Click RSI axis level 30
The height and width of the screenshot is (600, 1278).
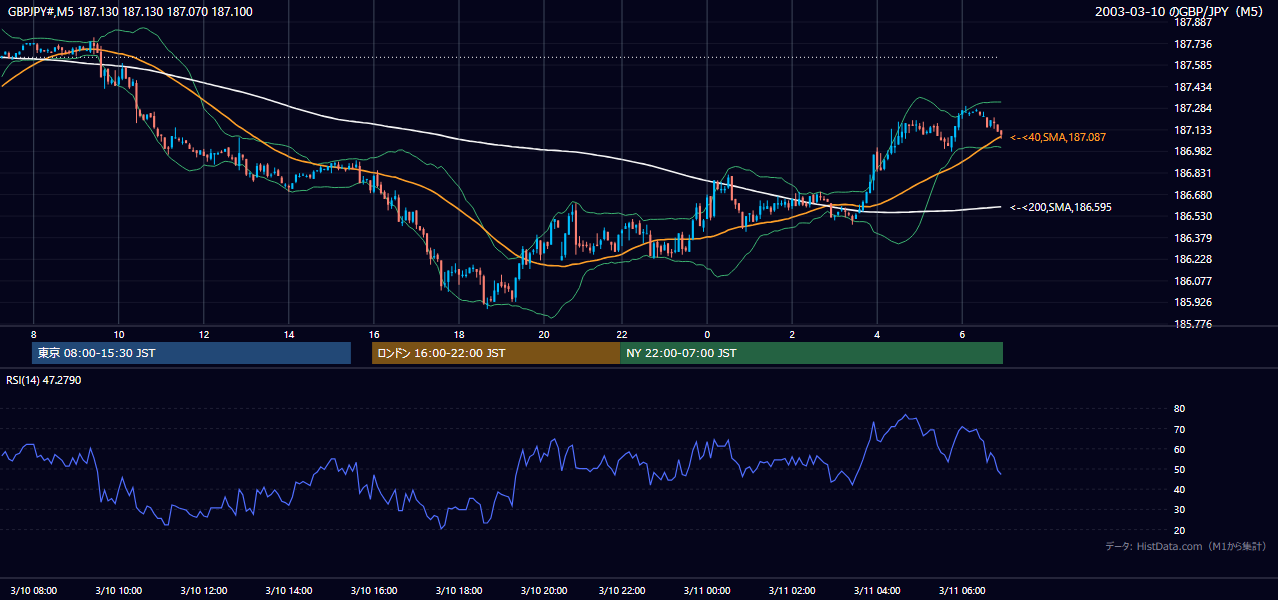[x=1180, y=510]
